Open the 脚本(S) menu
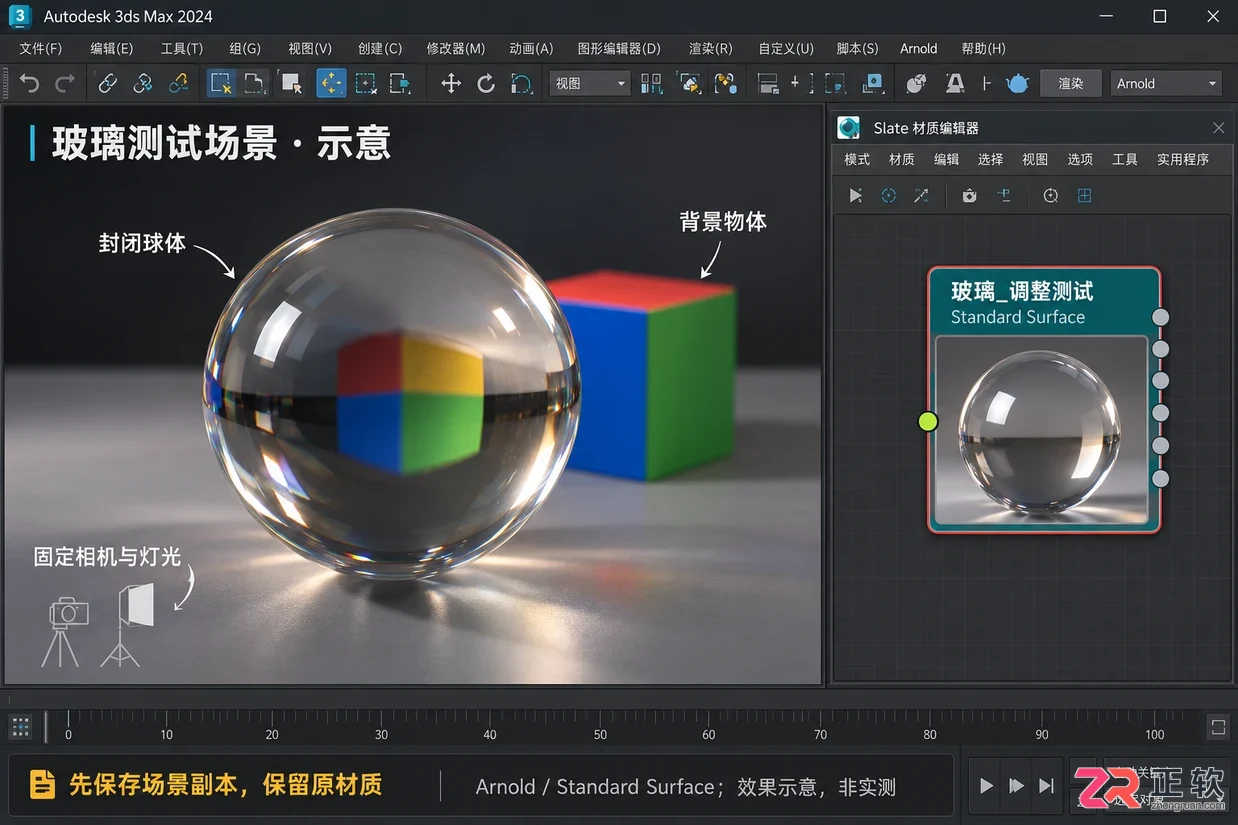Image resolution: width=1238 pixels, height=825 pixels. pos(857,48)
